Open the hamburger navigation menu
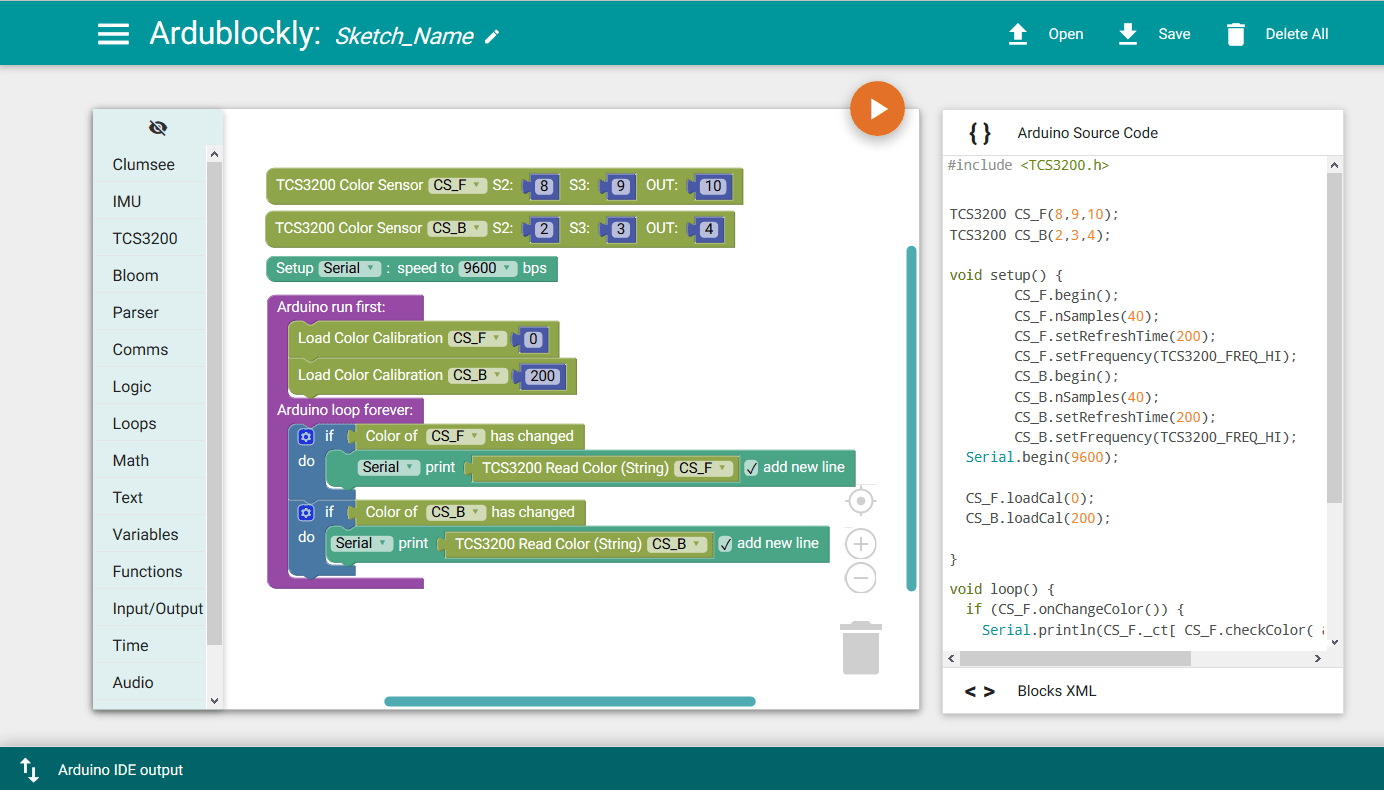 (113, 34)
